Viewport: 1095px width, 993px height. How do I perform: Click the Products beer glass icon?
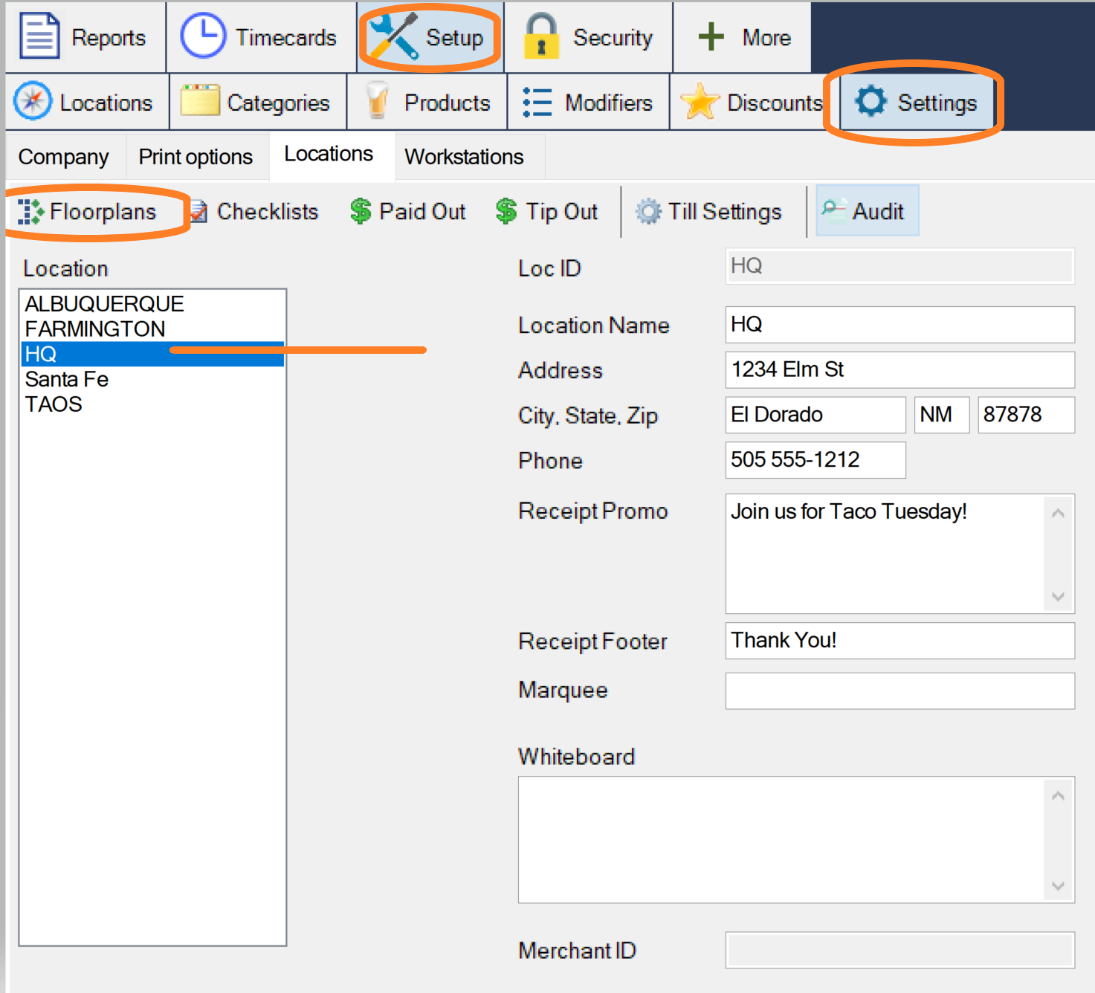coord(378,101)
